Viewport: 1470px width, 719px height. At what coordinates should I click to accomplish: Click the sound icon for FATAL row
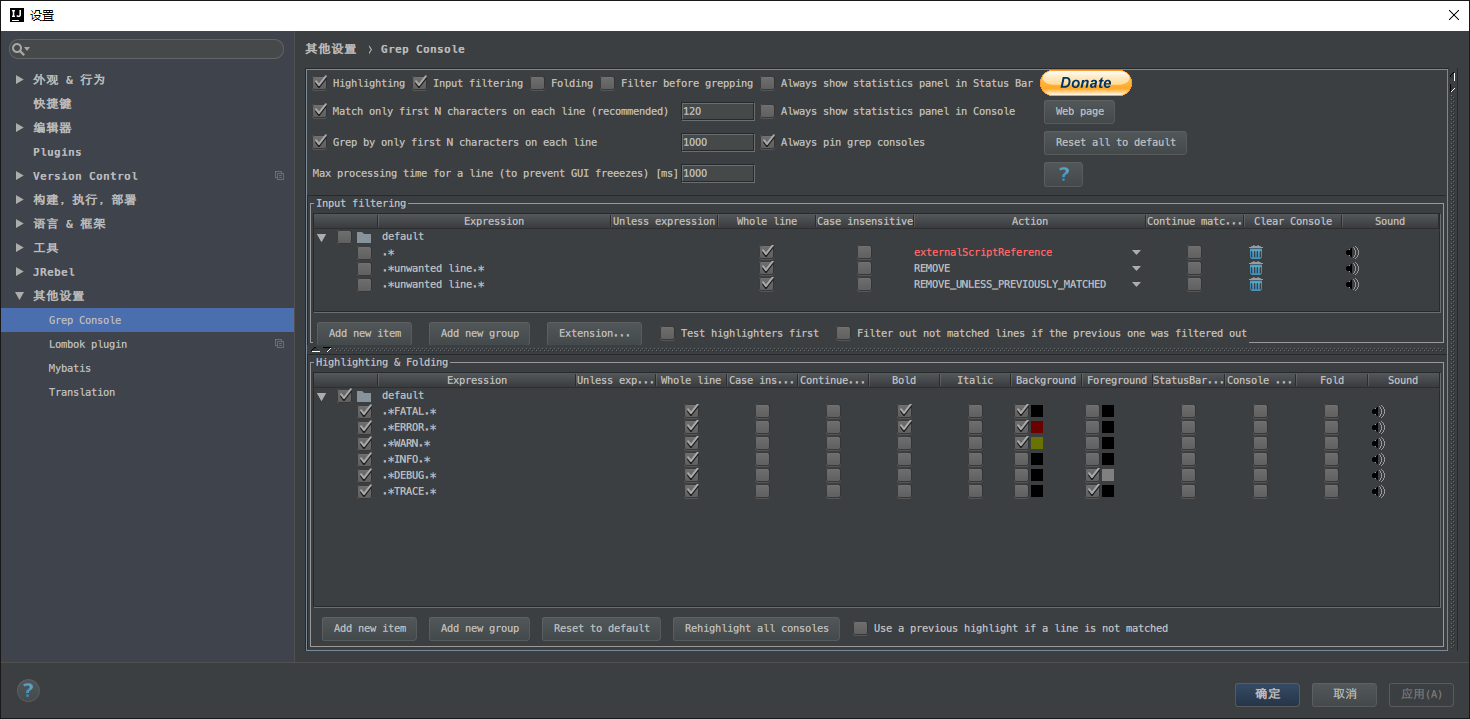(1379, 411)
